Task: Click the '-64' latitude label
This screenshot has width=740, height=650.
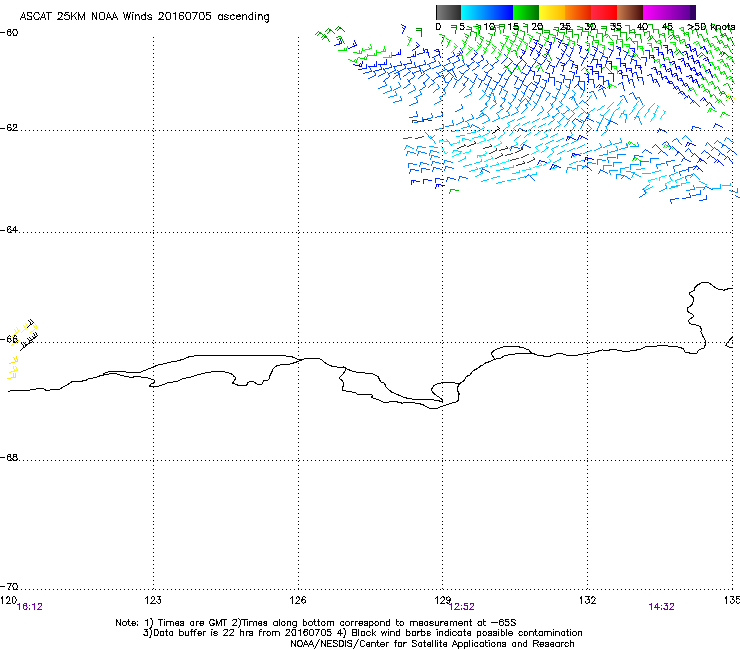Action: (x=9, y=230)
